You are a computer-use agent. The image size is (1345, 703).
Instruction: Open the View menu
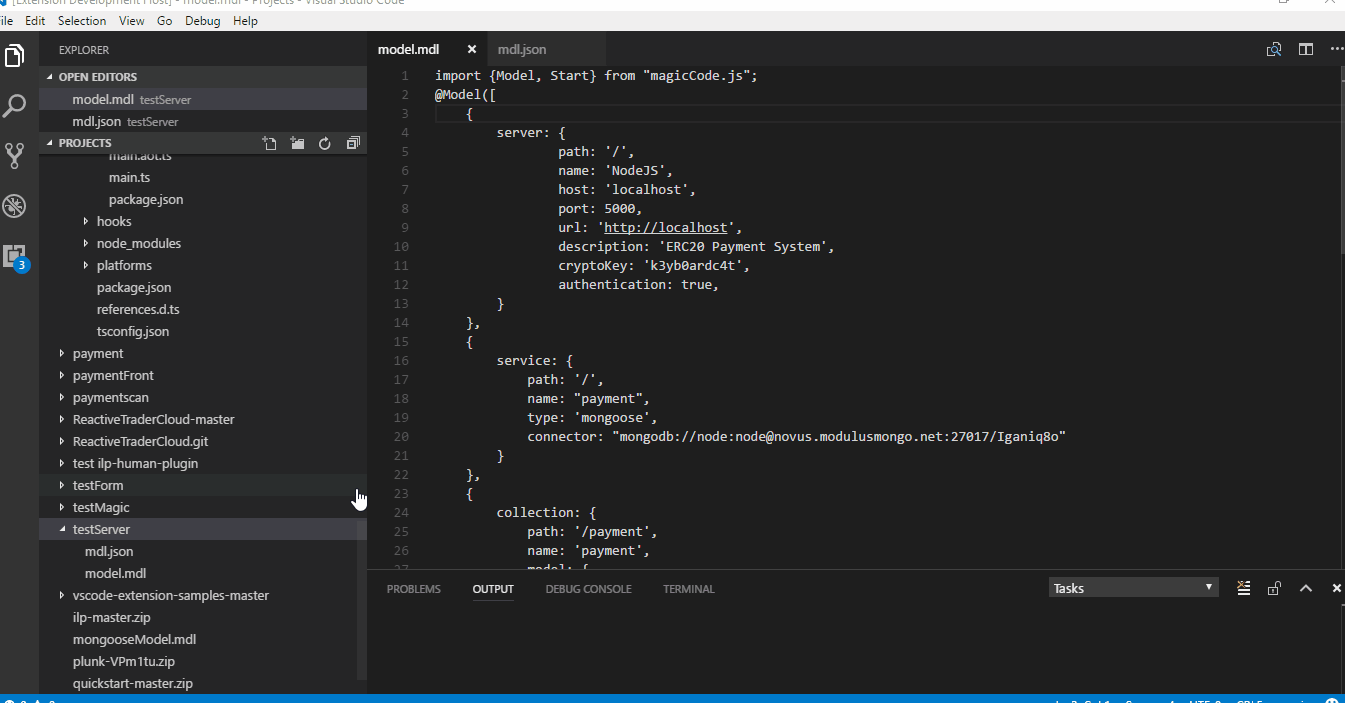[x=131, y=20]
